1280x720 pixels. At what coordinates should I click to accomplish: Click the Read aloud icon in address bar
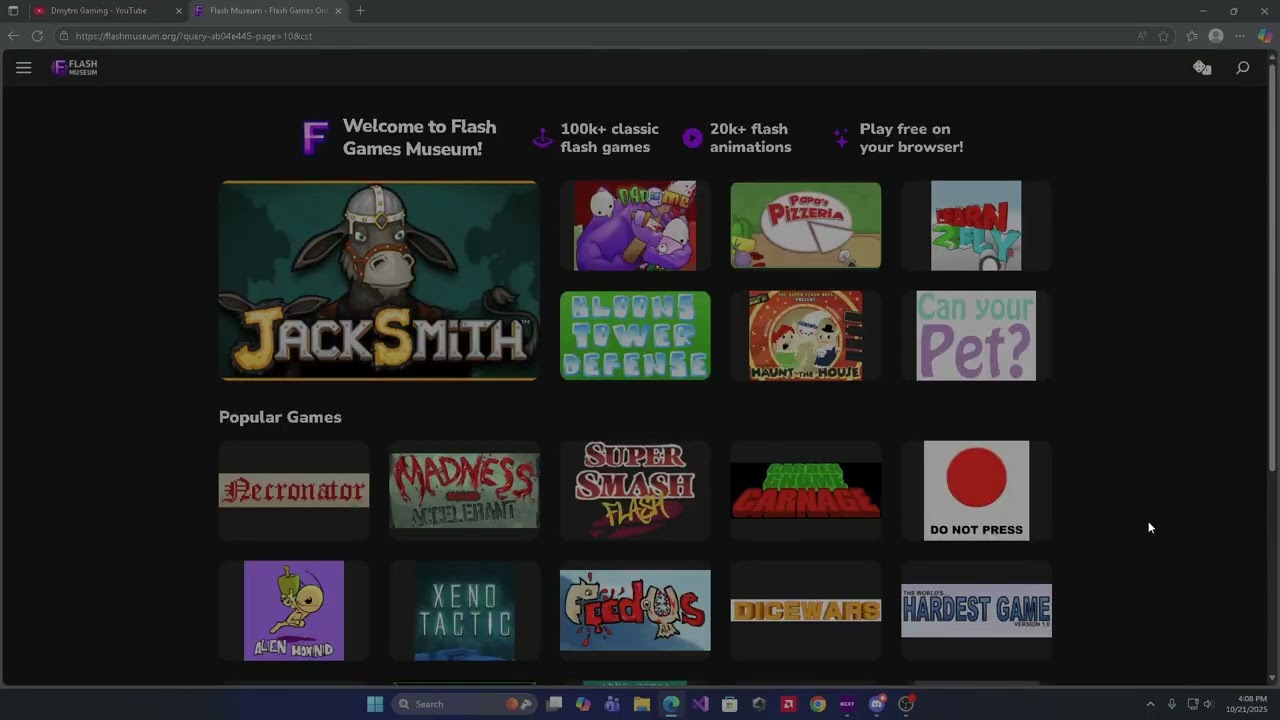pyautogui.click(x=1142, y=36)
